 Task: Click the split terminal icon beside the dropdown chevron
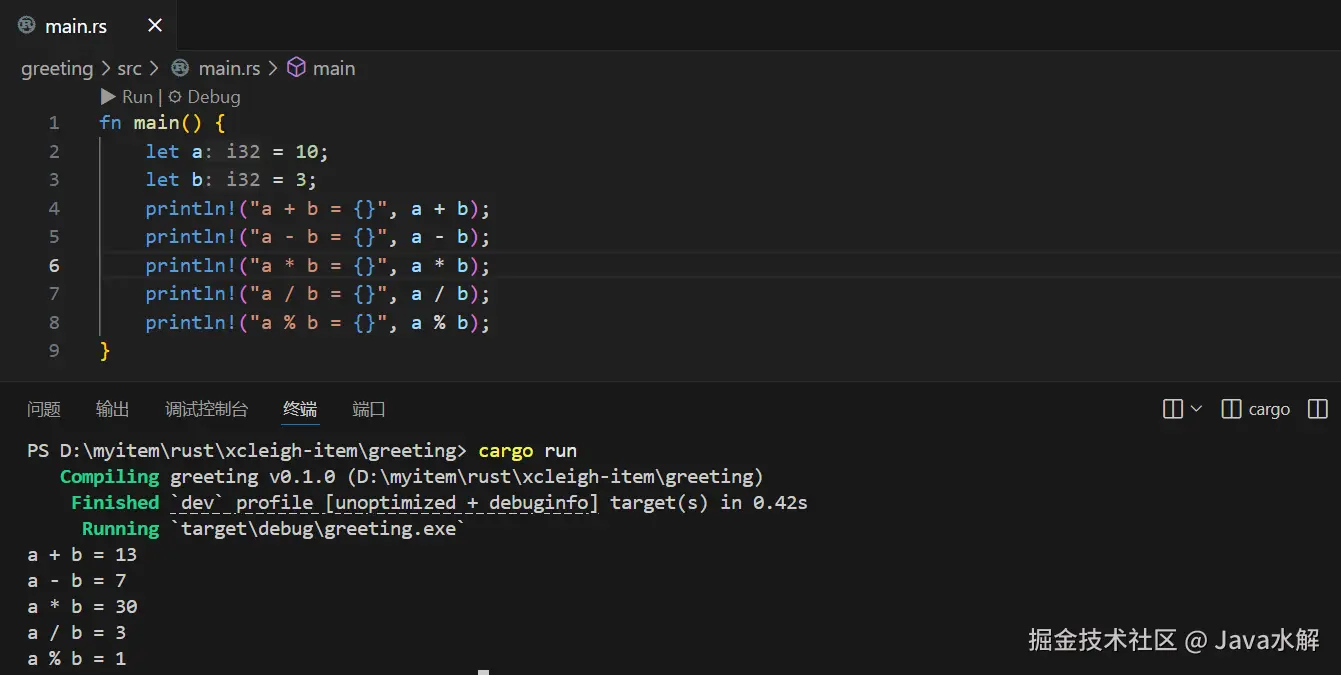coord(1173,409)
